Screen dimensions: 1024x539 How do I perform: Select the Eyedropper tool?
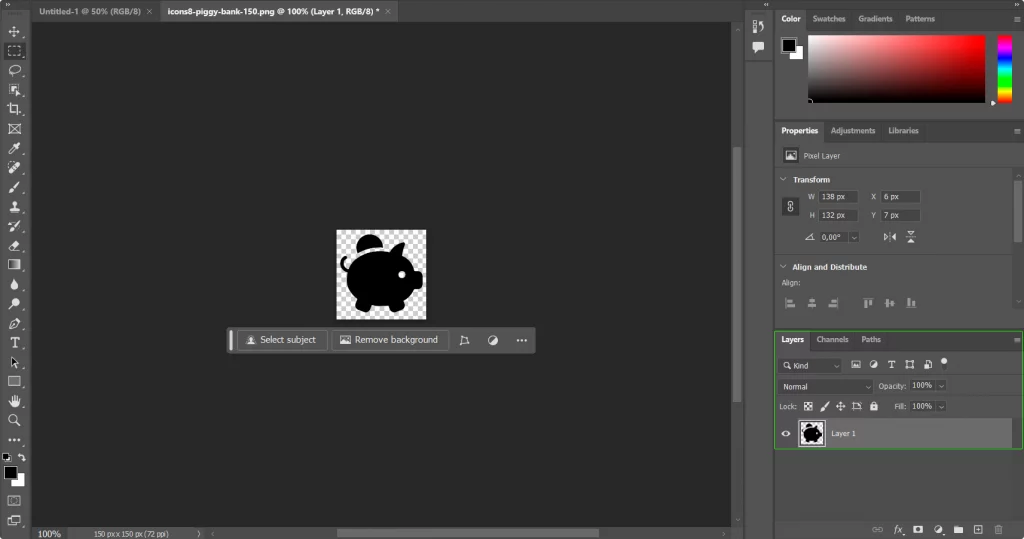[x=14, y=148]
